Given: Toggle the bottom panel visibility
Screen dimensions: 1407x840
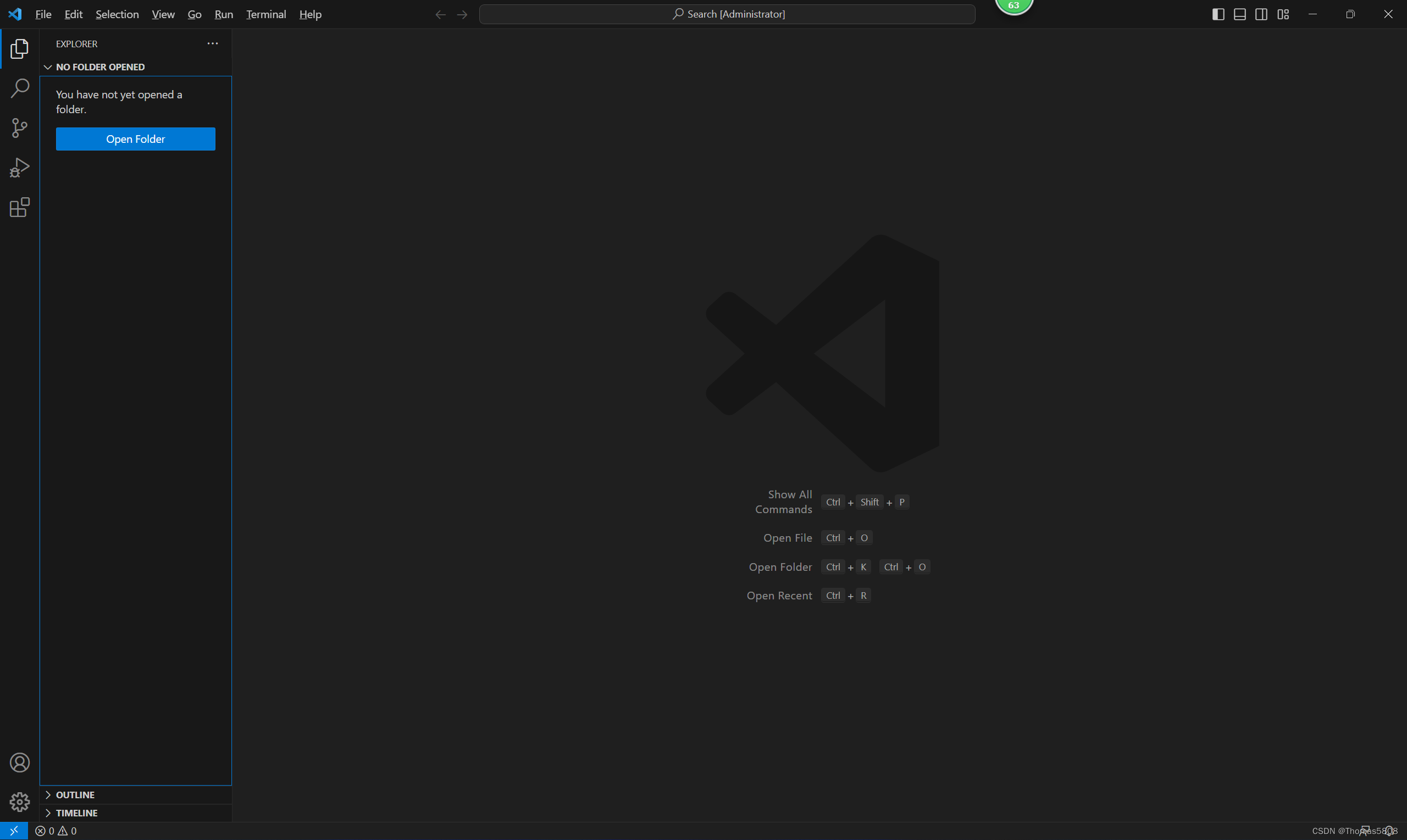Looking at the screenshot, I should click(x=1240, y=14).
